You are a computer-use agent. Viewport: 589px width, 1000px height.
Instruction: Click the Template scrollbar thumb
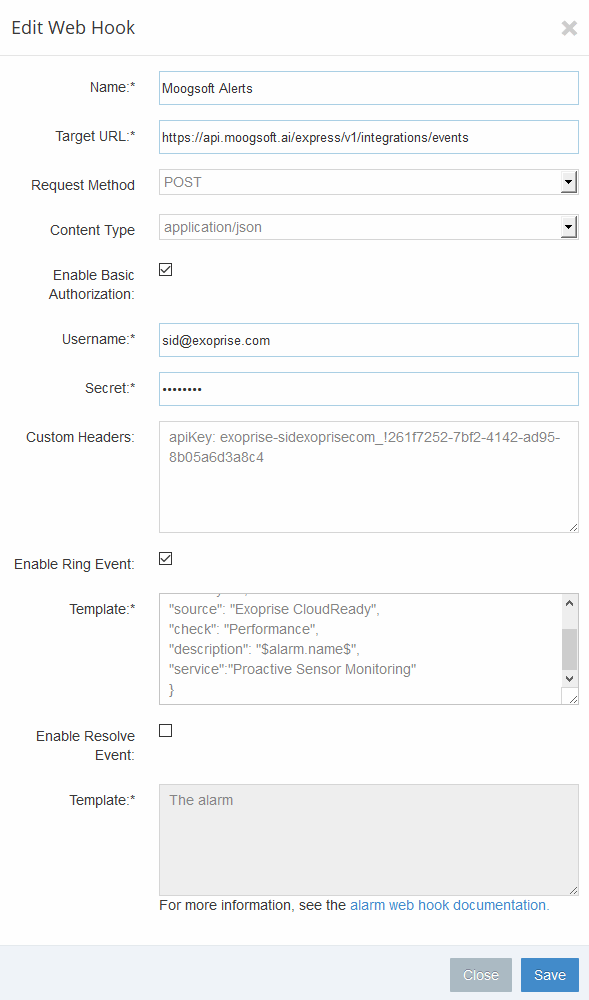pyautogui.click(x=570, y=649)
